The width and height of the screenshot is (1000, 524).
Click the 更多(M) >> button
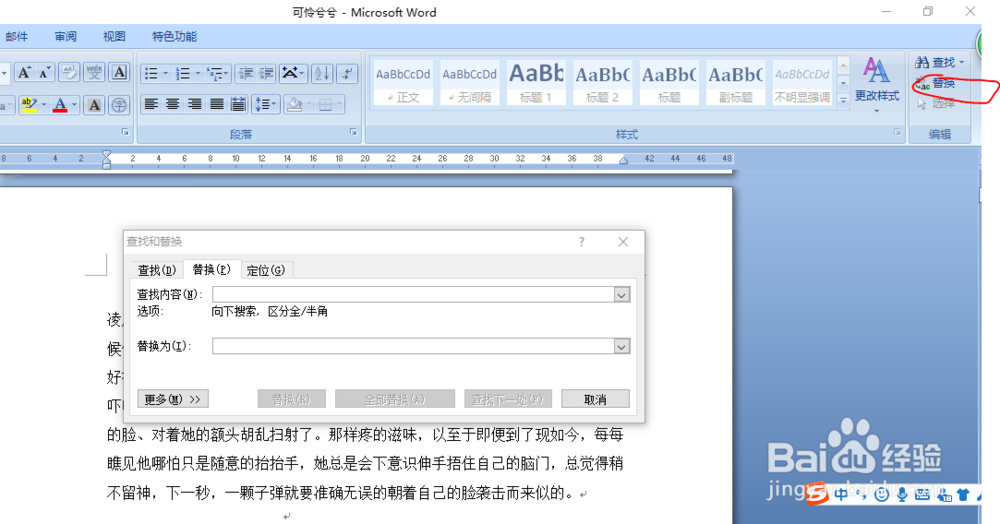[173, 399]
